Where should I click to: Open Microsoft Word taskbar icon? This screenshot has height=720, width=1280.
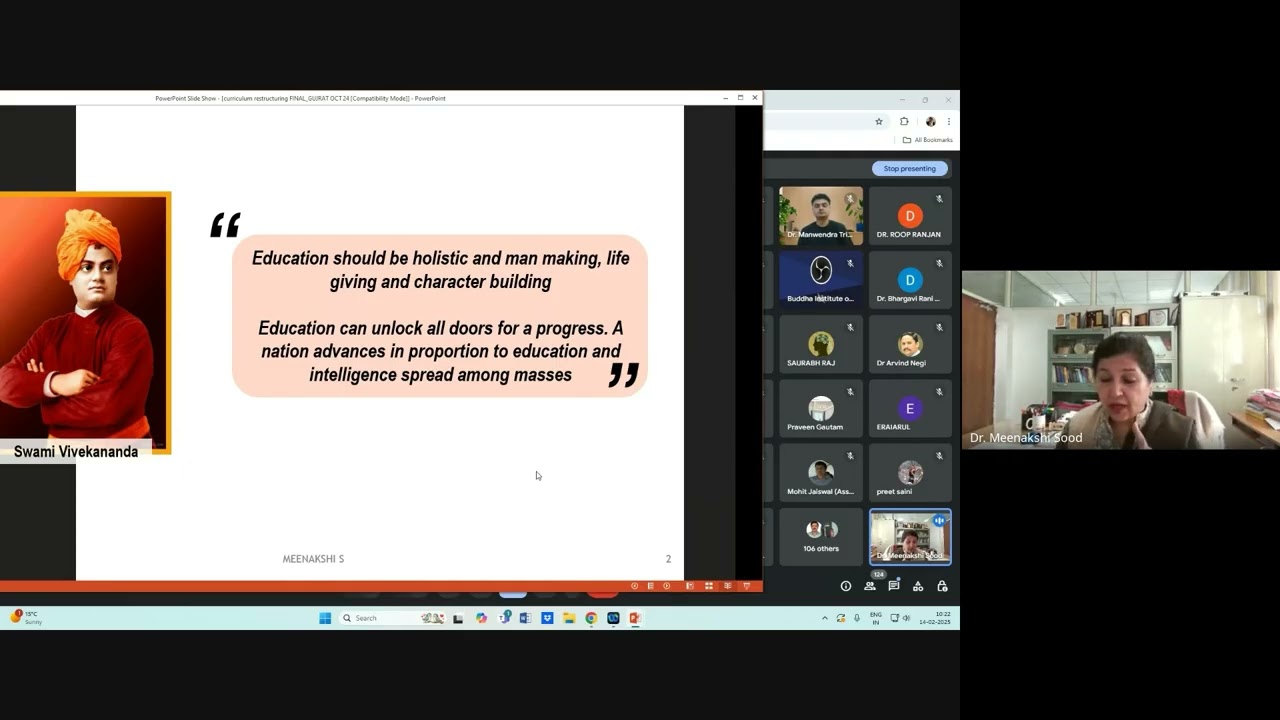pos(525,618)
